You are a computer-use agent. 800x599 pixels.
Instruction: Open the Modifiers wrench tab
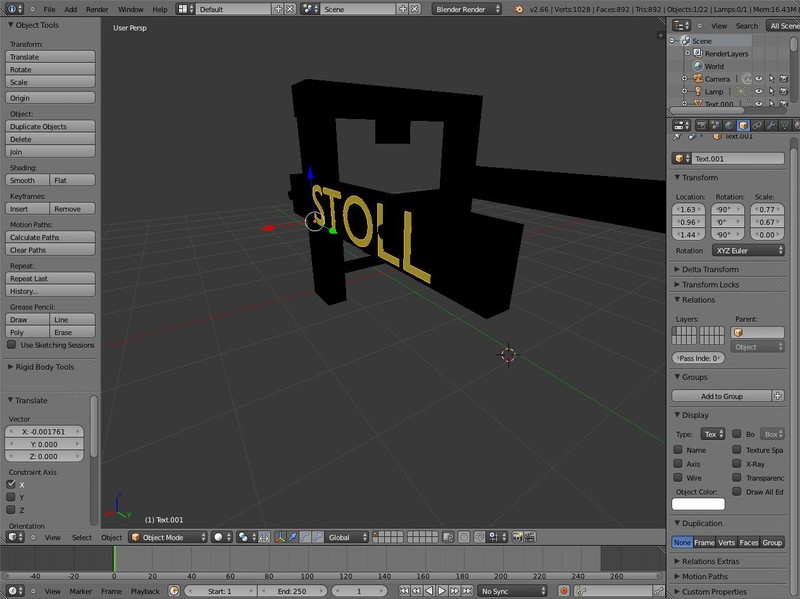point(771,125)
